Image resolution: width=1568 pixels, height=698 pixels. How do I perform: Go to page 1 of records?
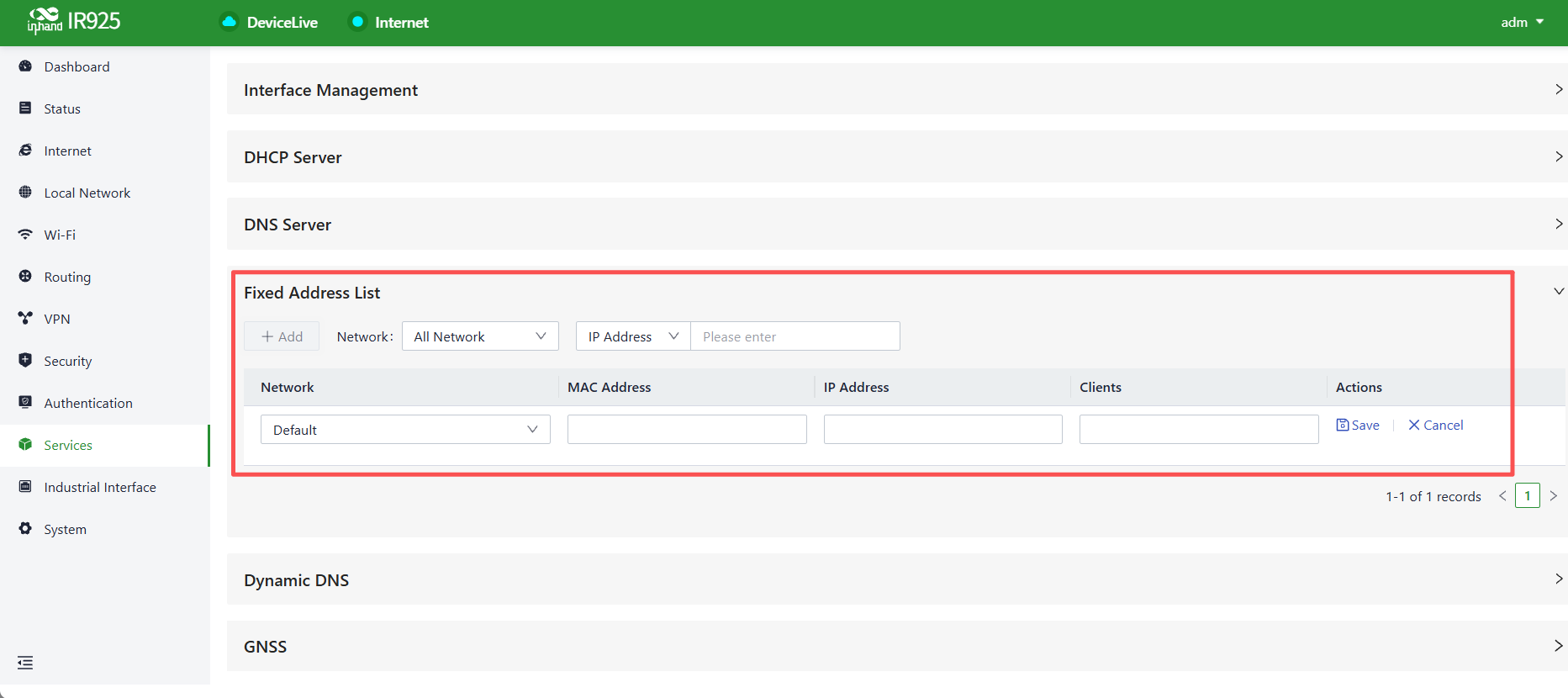1528,496
